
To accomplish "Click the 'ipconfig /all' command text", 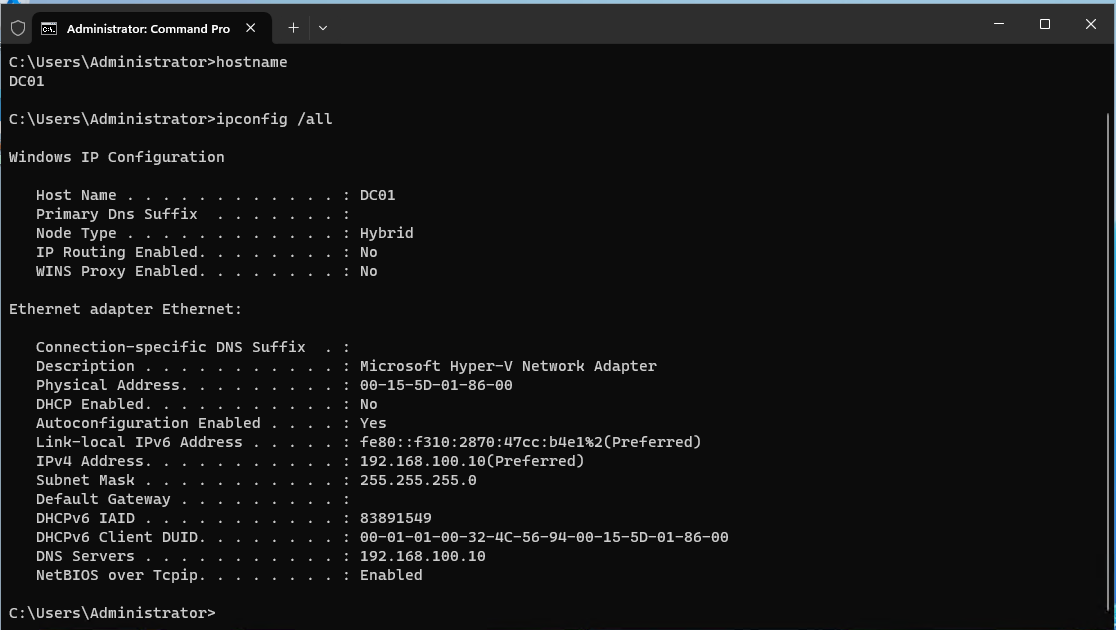I will pos(274,119).
